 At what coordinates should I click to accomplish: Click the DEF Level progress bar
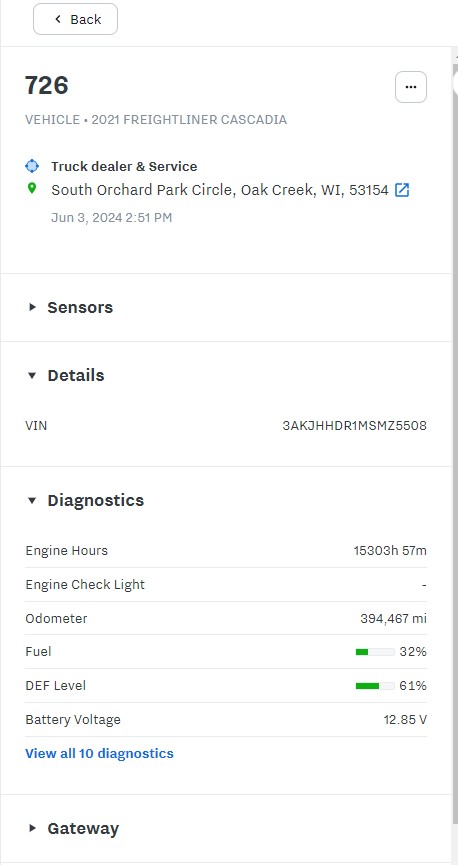(375, 686)
